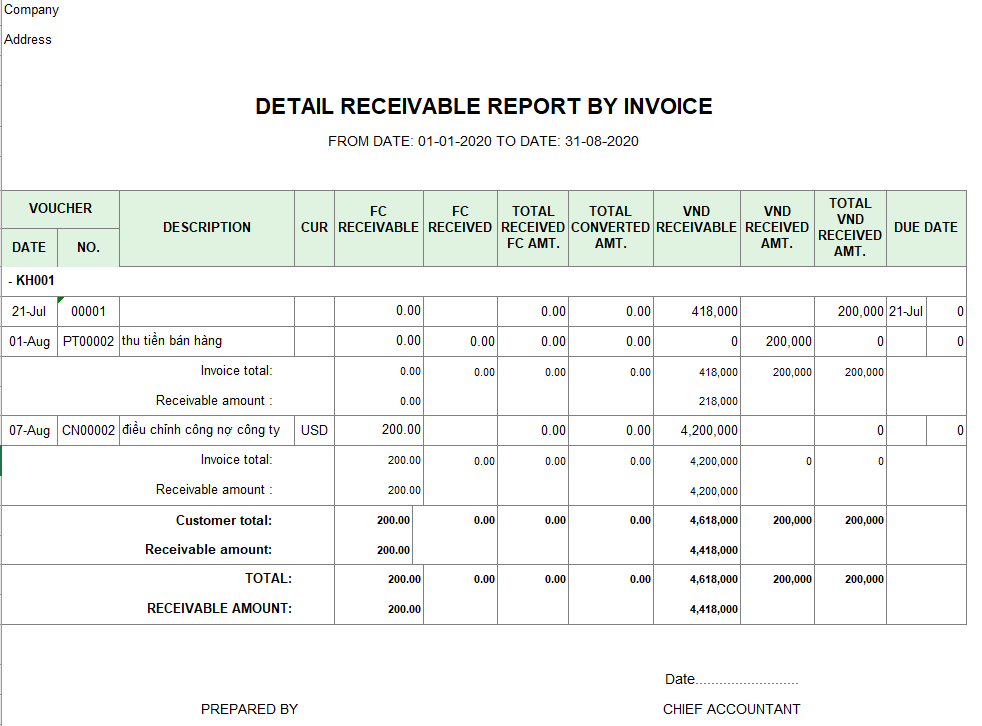Screen dimensions: 982x726
Task: Select voucher number PT00002 cell
Action: pos(88,342)
